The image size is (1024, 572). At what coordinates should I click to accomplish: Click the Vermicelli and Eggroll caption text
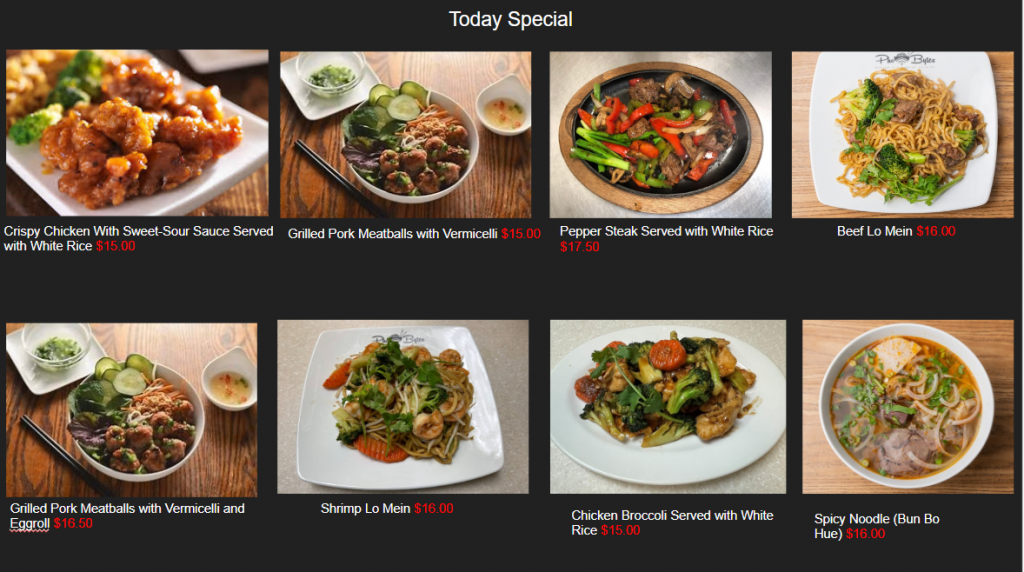pos(127,516)
